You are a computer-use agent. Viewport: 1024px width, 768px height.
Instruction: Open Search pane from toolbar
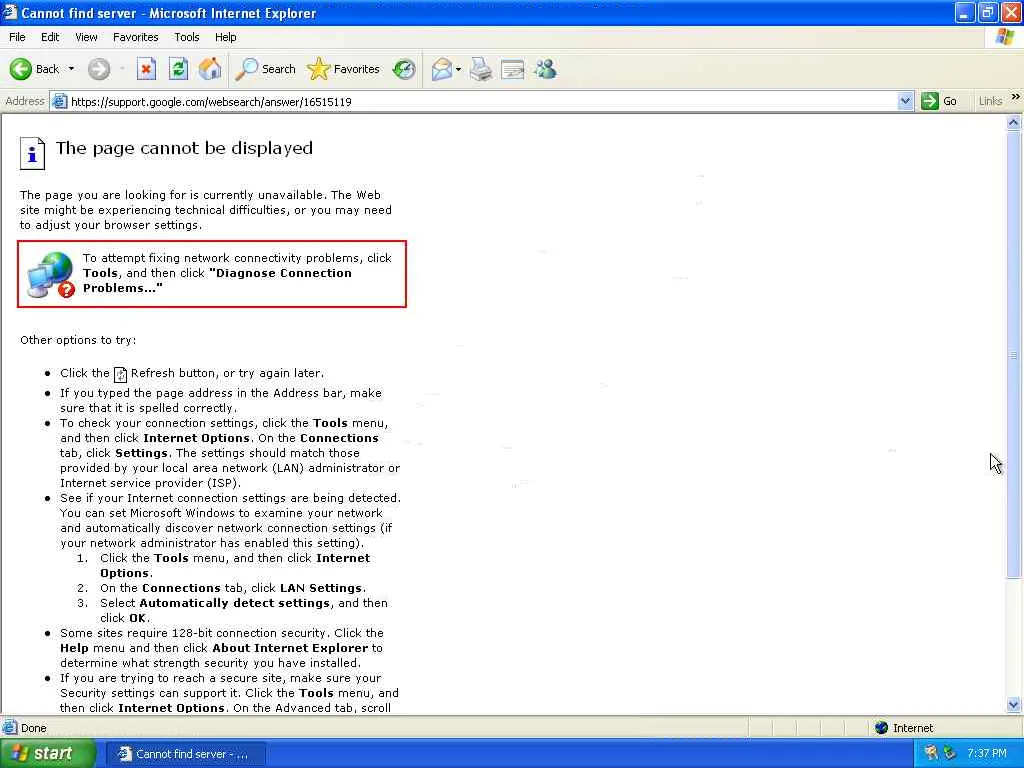[266, 69]
